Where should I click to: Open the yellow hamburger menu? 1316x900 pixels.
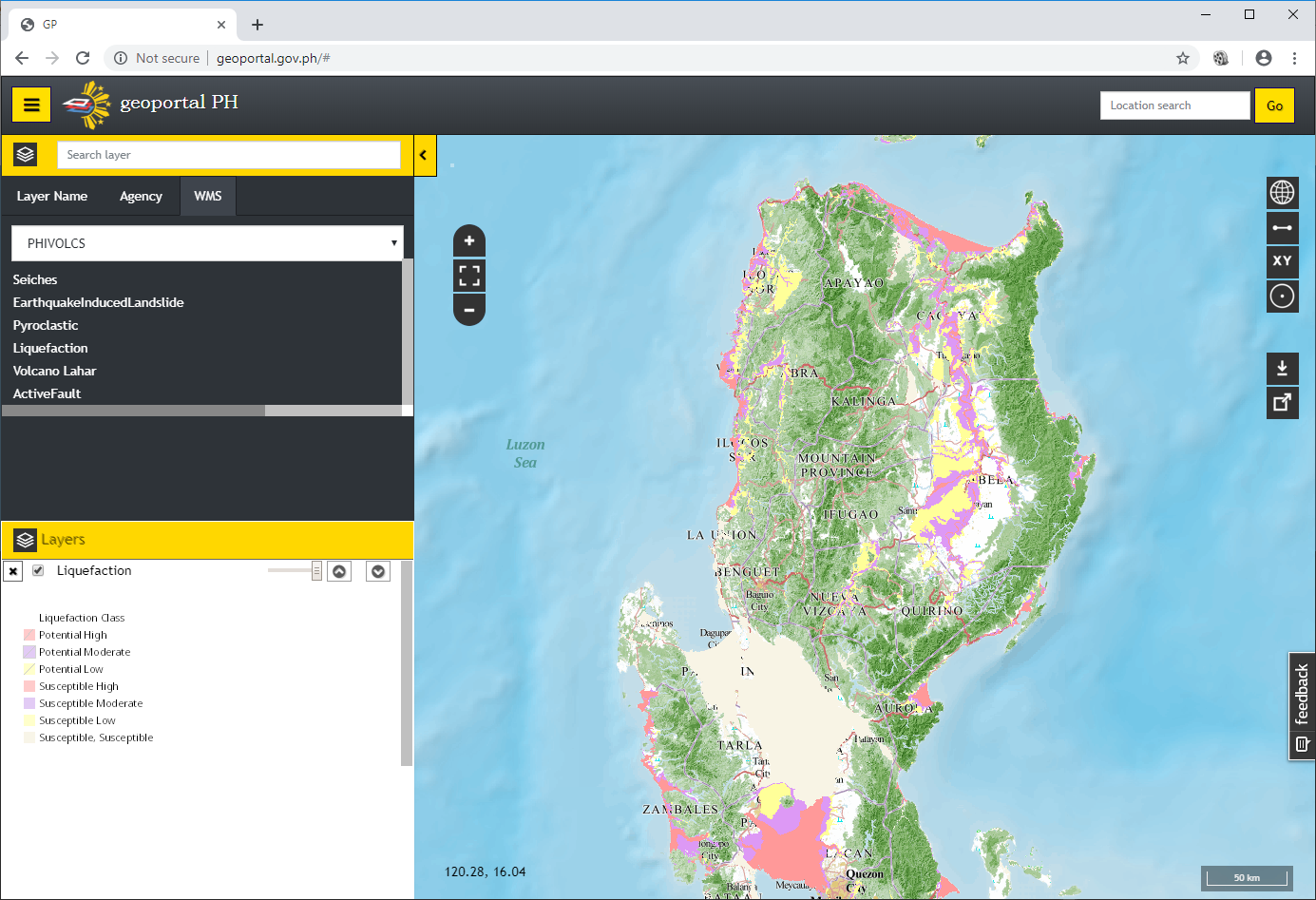[x=31, y=105]
